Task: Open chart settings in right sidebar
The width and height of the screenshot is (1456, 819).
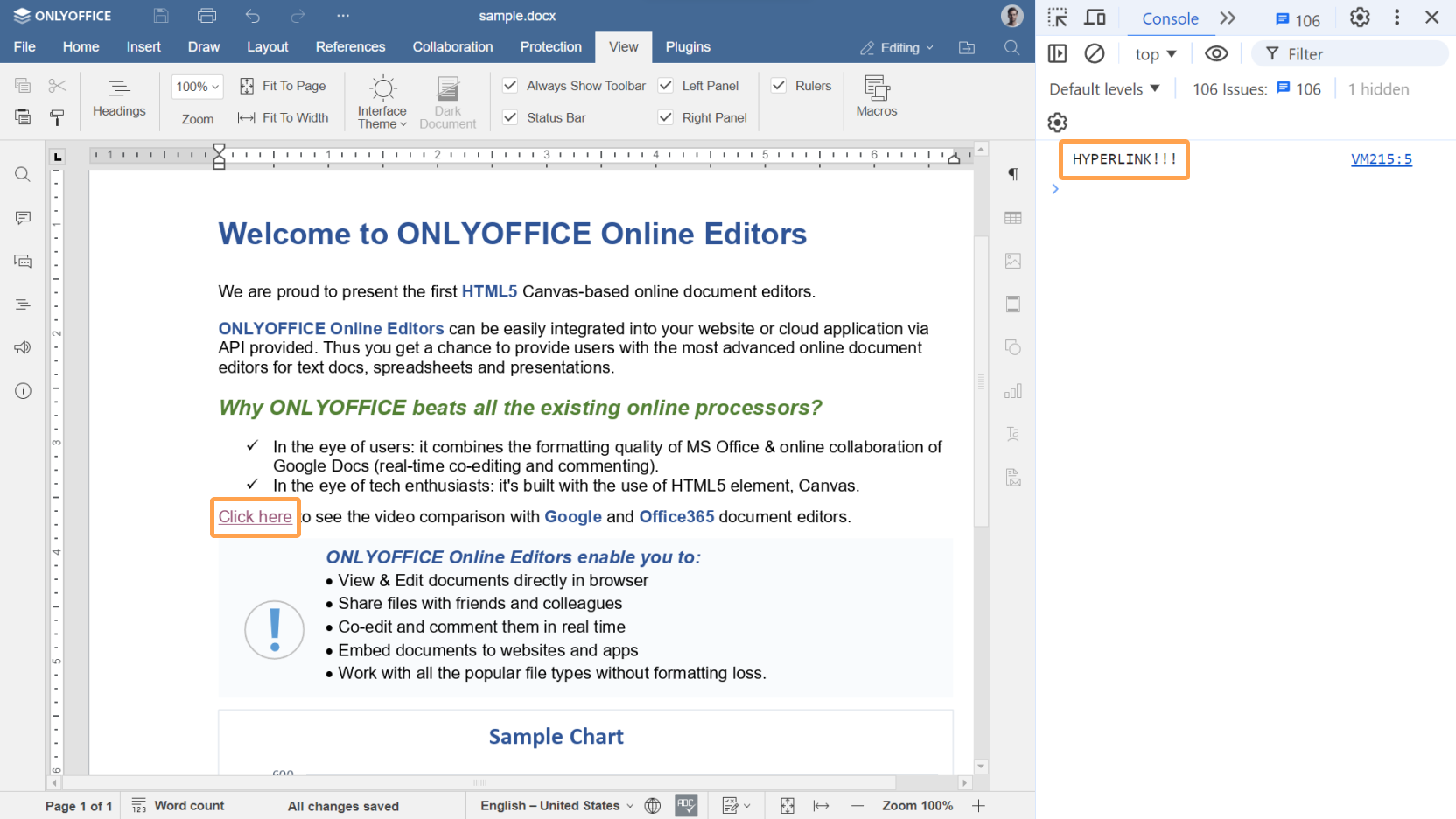Action: (1013, 391)
